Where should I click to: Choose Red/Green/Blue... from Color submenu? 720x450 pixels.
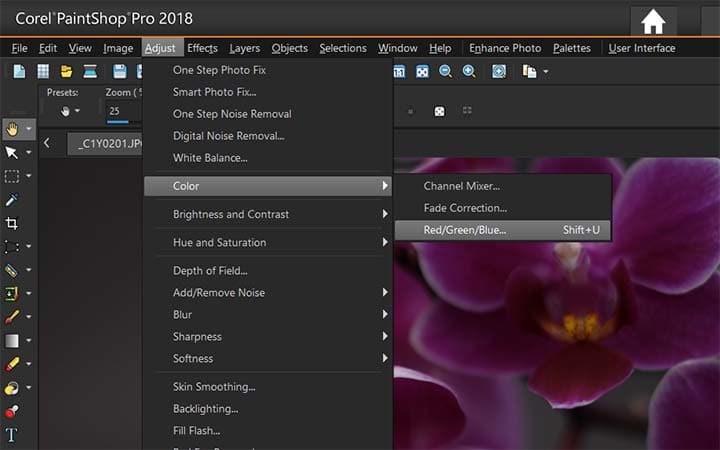pyautogui.click(x=503, y=230)
